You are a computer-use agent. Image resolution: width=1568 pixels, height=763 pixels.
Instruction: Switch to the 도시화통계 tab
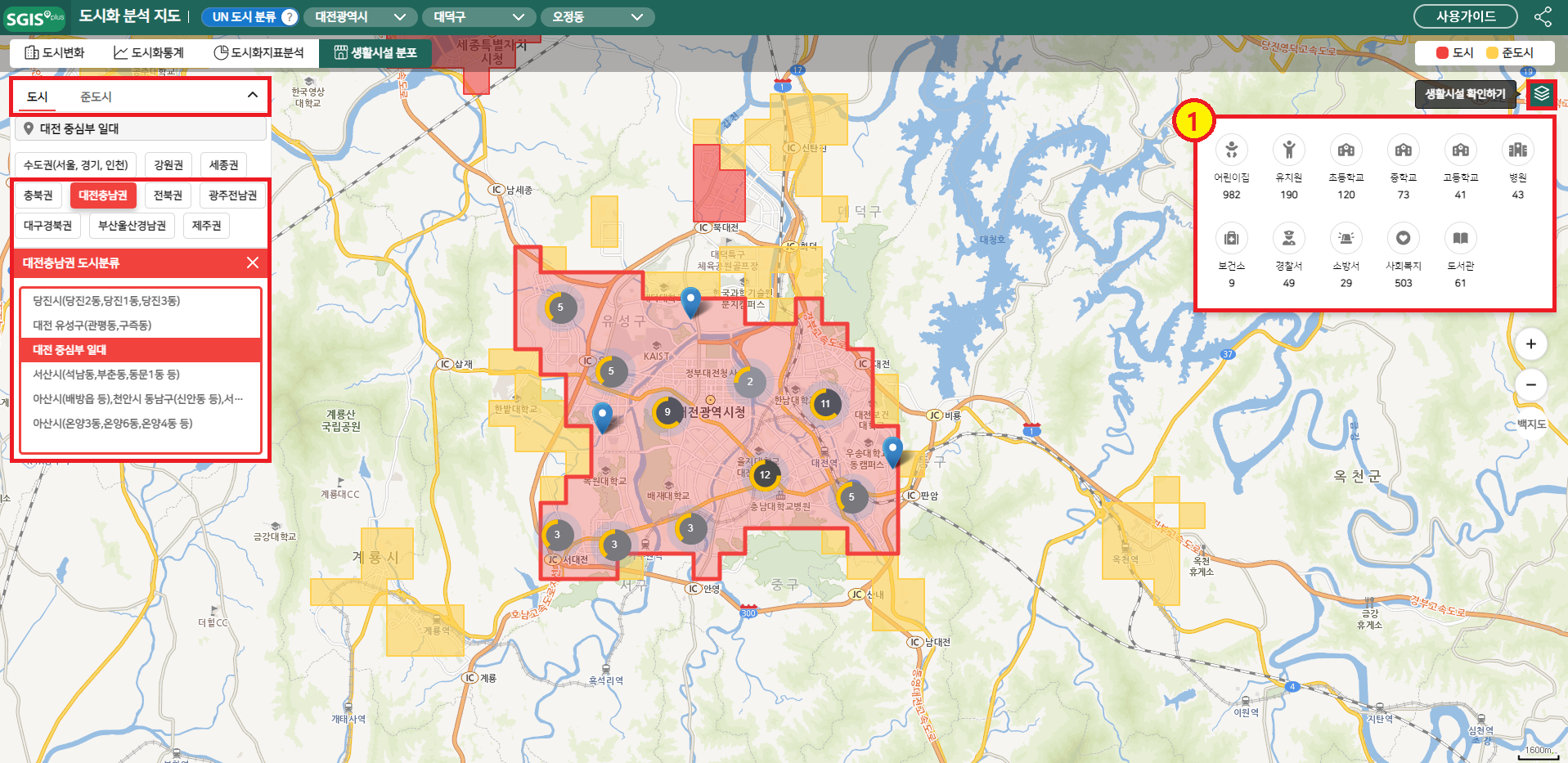pyautogui.click(x=149, y=53)
